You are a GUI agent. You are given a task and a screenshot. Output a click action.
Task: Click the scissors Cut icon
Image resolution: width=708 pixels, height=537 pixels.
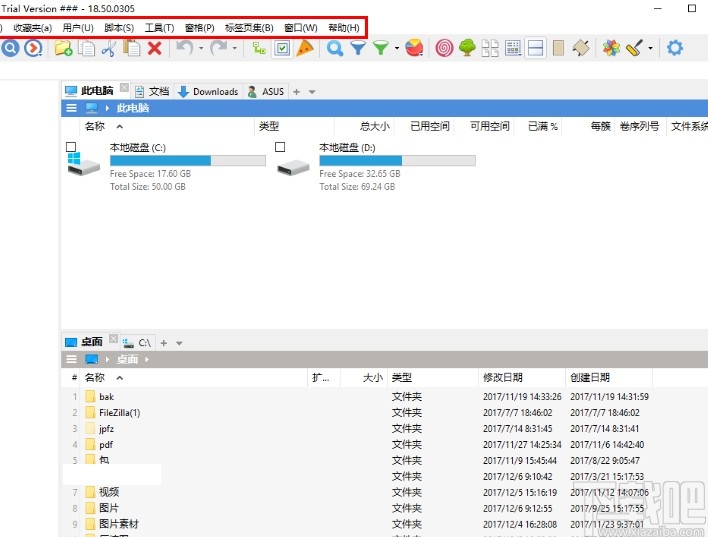coord(109,48)
